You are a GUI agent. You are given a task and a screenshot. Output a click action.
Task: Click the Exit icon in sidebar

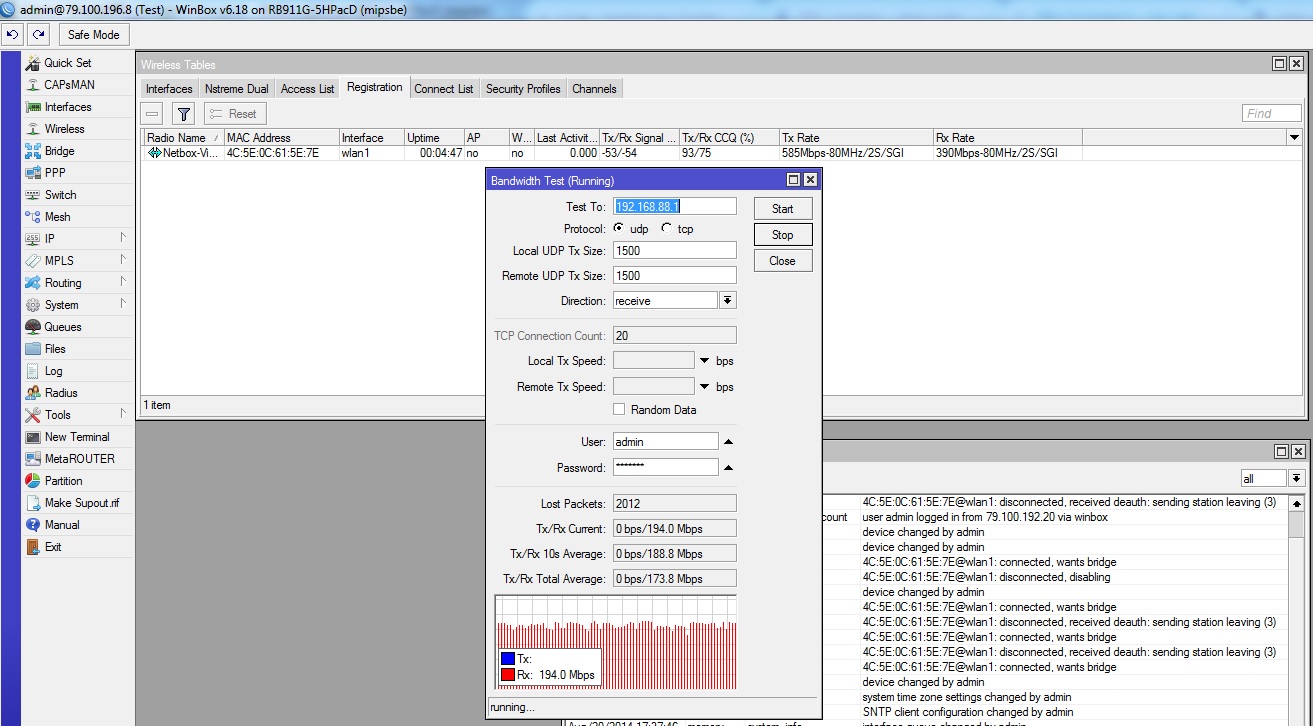33,547
